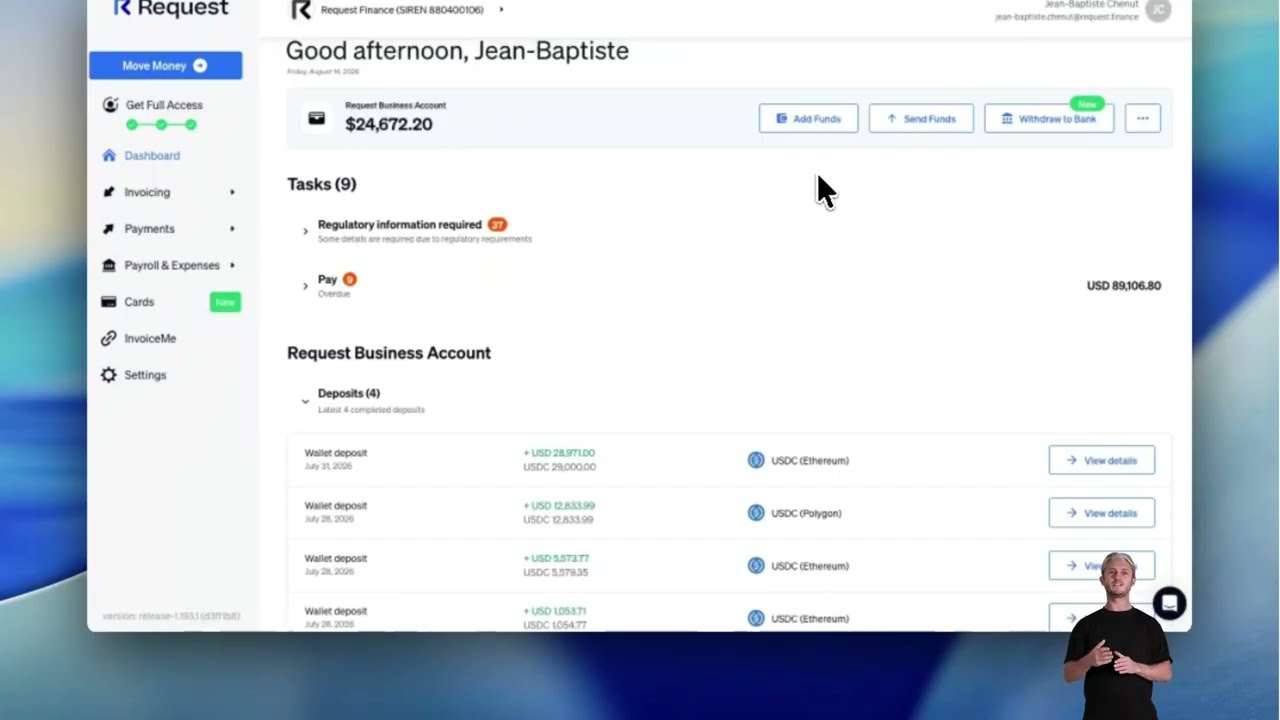Click the JC user avatar
Viewport: 1280px width, 720px height.
(1158, 10)
